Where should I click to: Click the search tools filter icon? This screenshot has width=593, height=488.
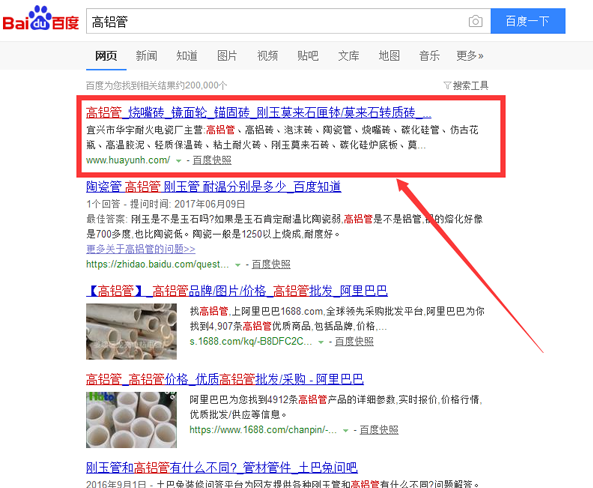(x=447, y=85)
